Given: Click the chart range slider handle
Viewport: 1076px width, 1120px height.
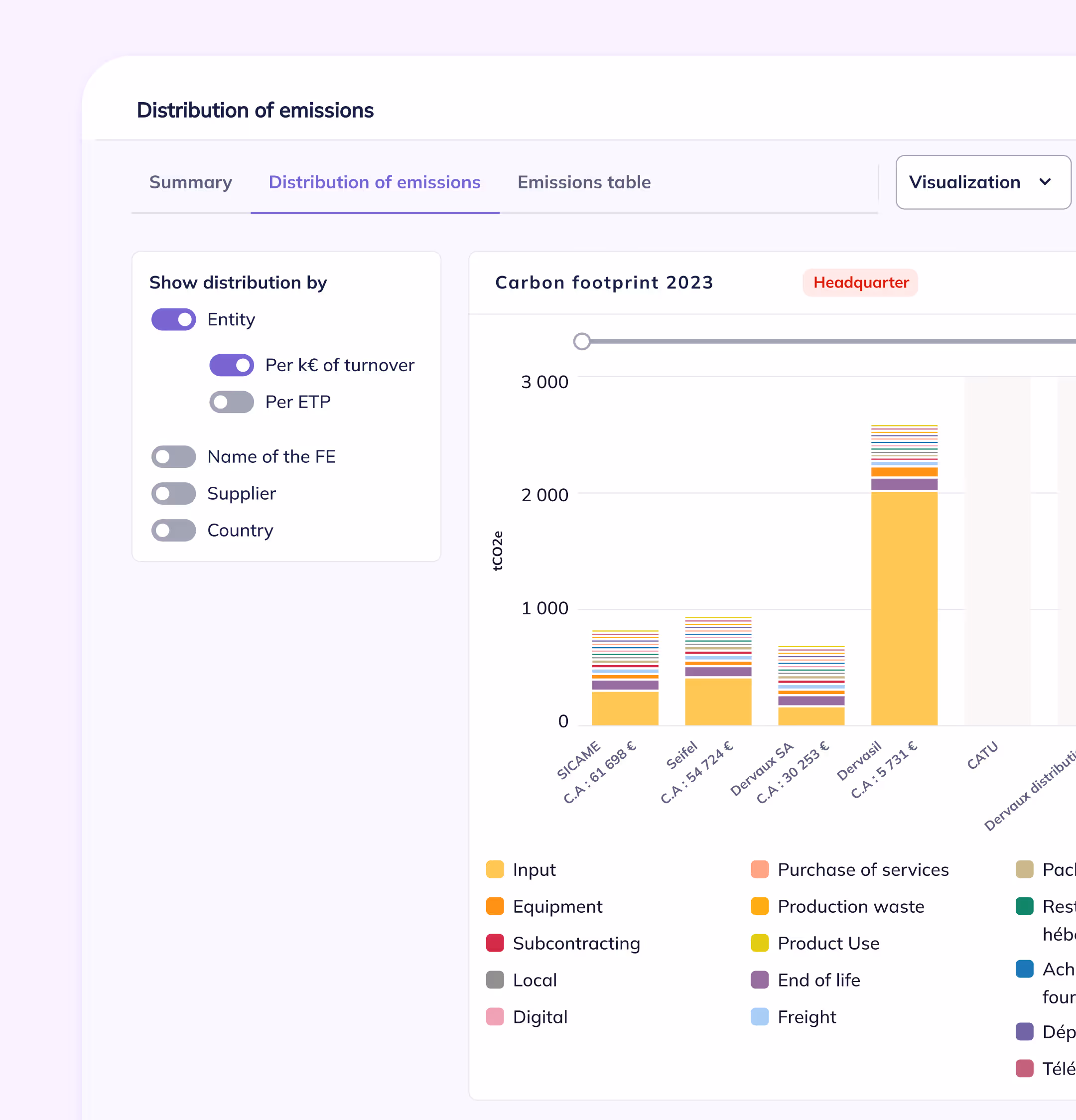Looking at the screenshot, I should pyautogui.click(x=582, y=341).
